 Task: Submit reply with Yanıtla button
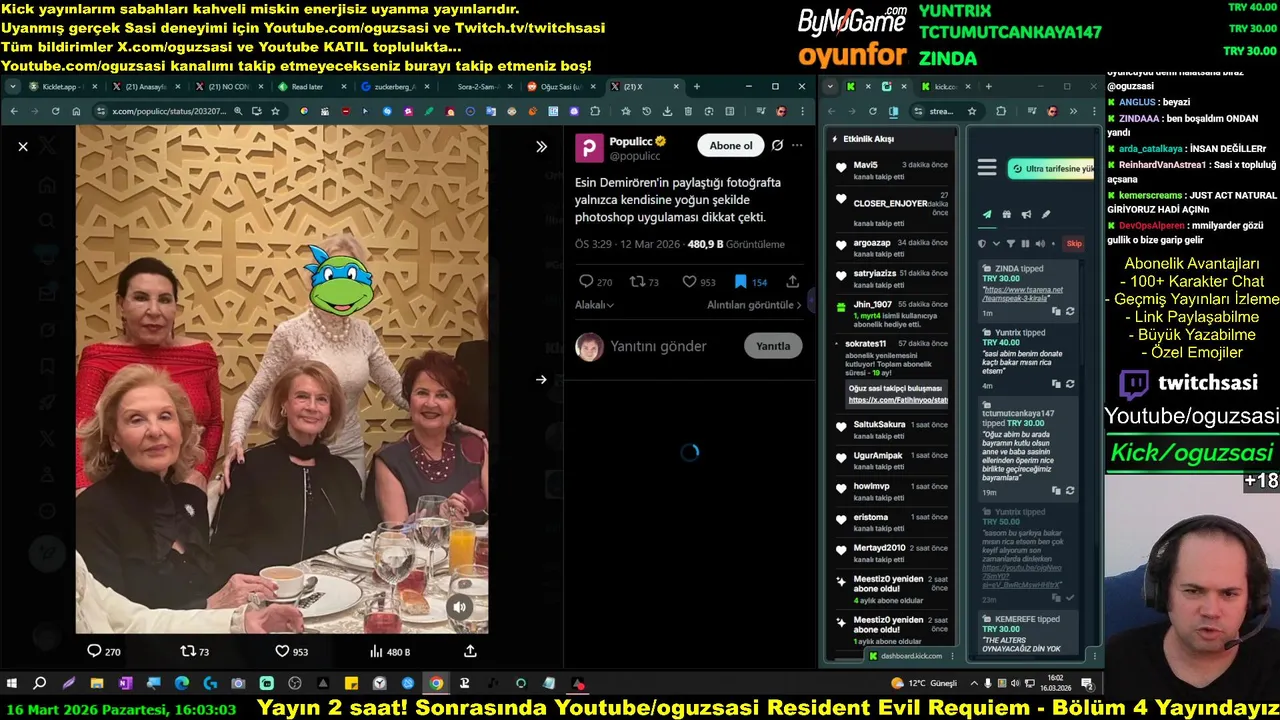pyautogui.click(x=773, y=346)
